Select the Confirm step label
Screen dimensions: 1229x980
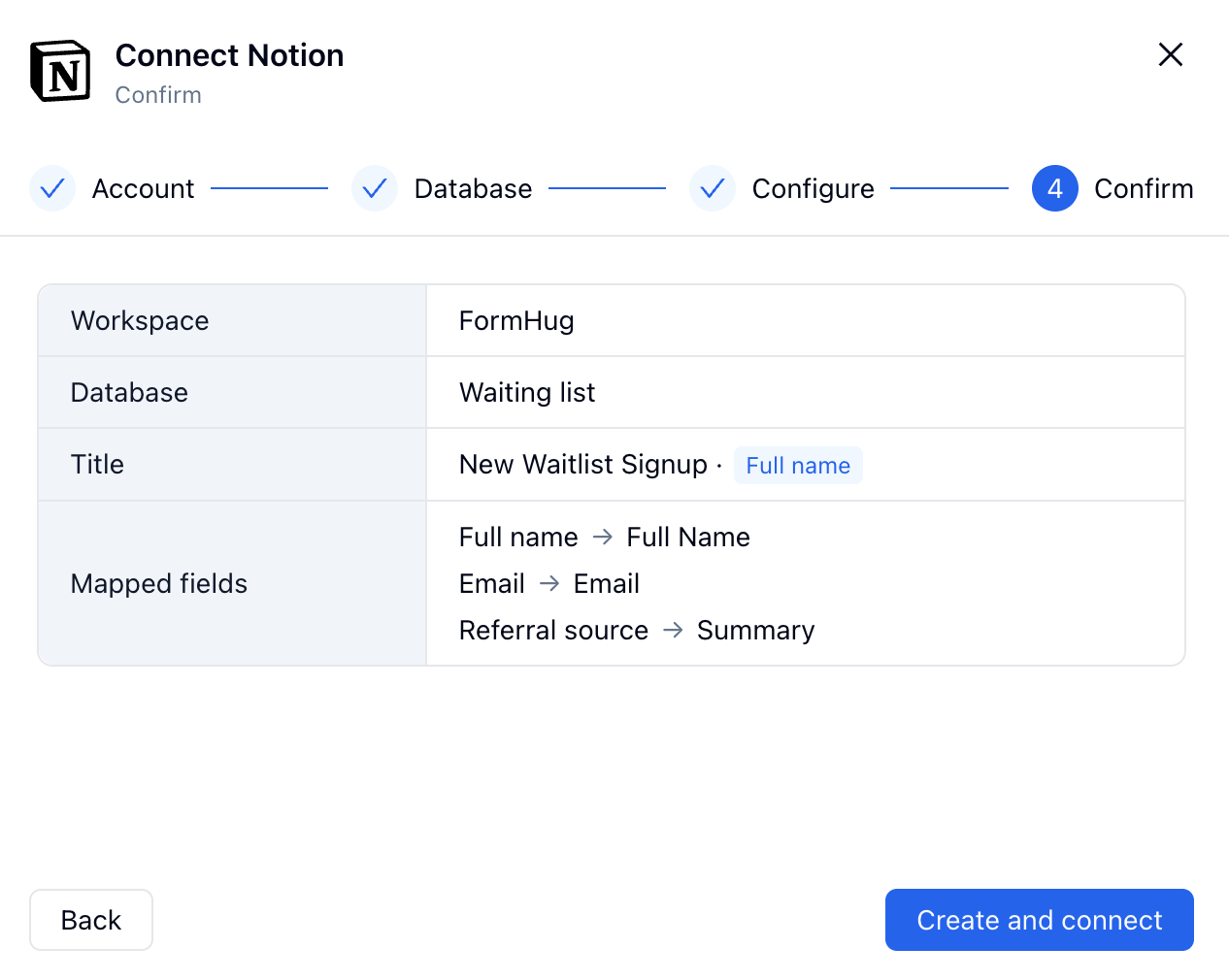1144,188
